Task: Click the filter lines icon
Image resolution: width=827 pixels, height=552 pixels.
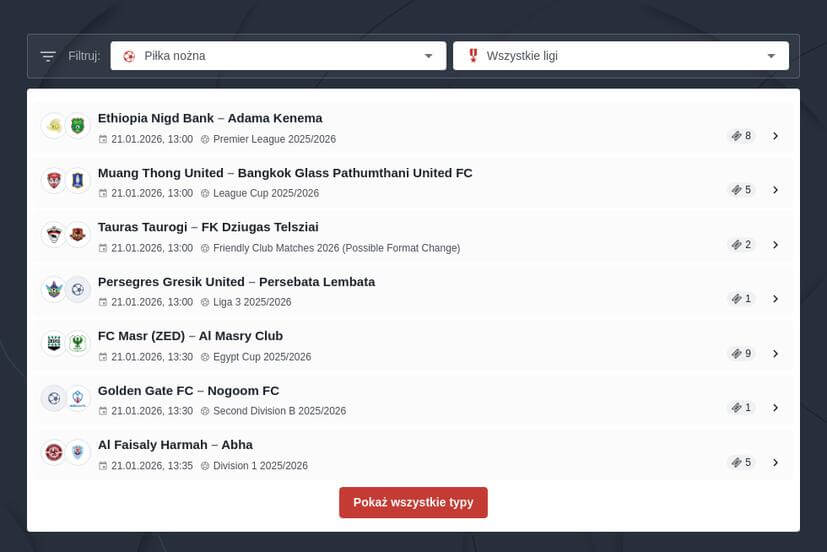Action: (48, 56)
